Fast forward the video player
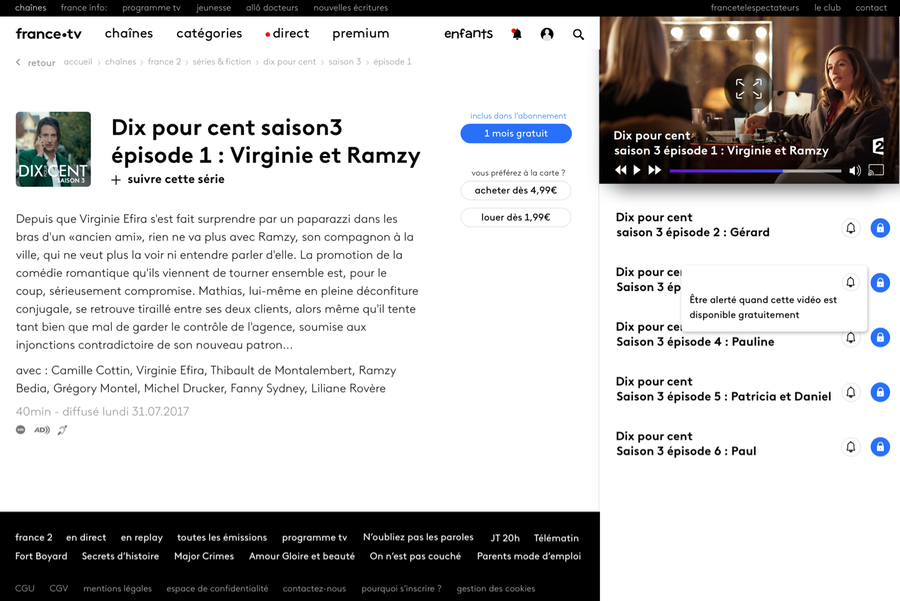The width and height of the screenshot is (900, 601). click(x=655, y=171)
